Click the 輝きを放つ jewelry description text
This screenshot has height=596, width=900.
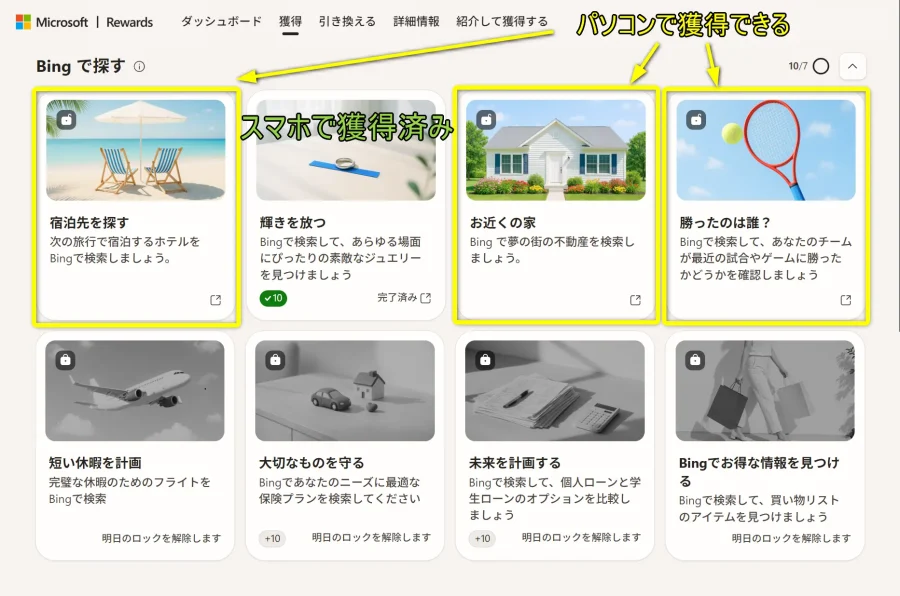[340, 258]
